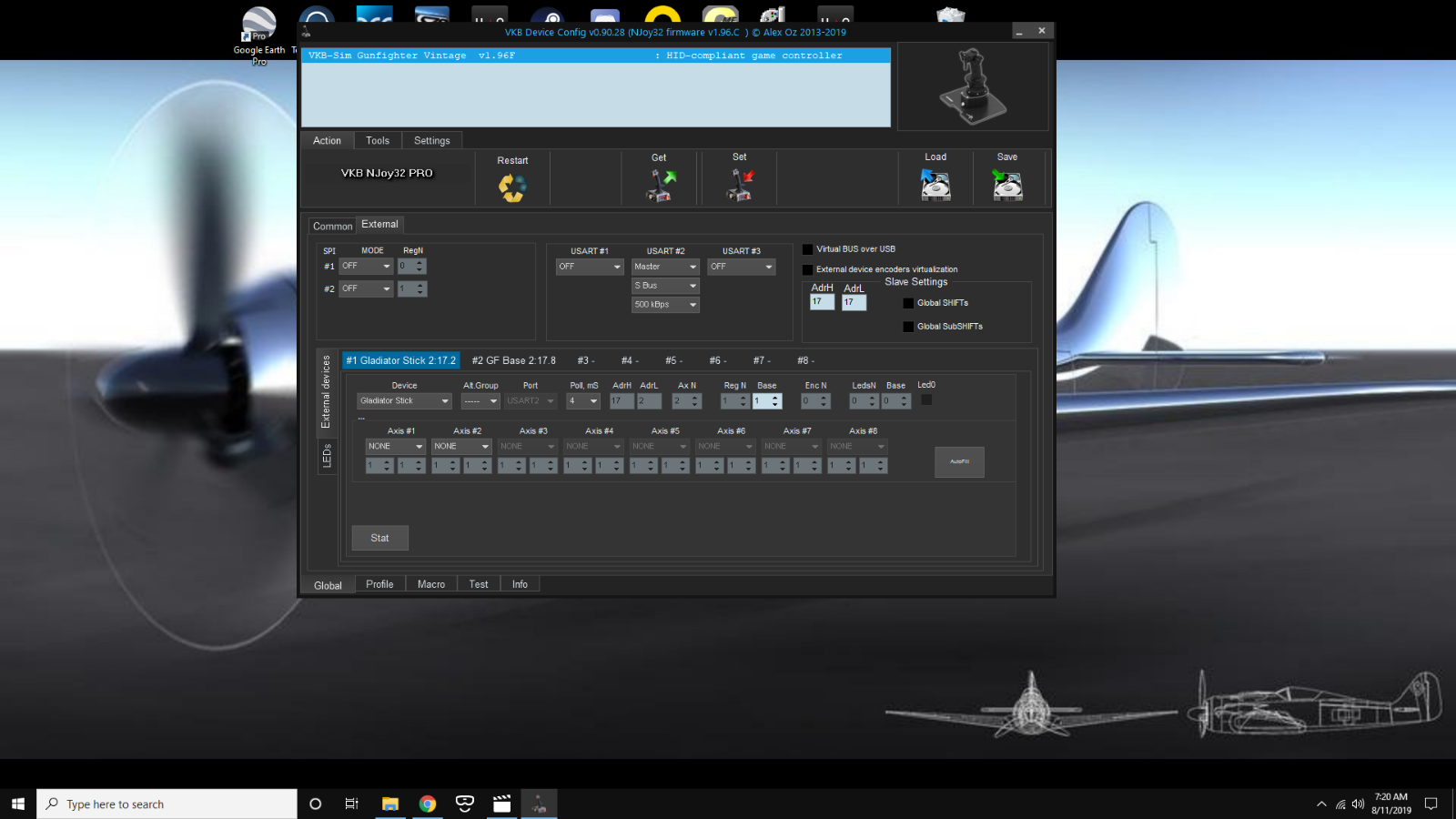The width and height of the screenshot is (1456, 819).
Task: Open Google Chrome from the taskbar
Action: 428,804
